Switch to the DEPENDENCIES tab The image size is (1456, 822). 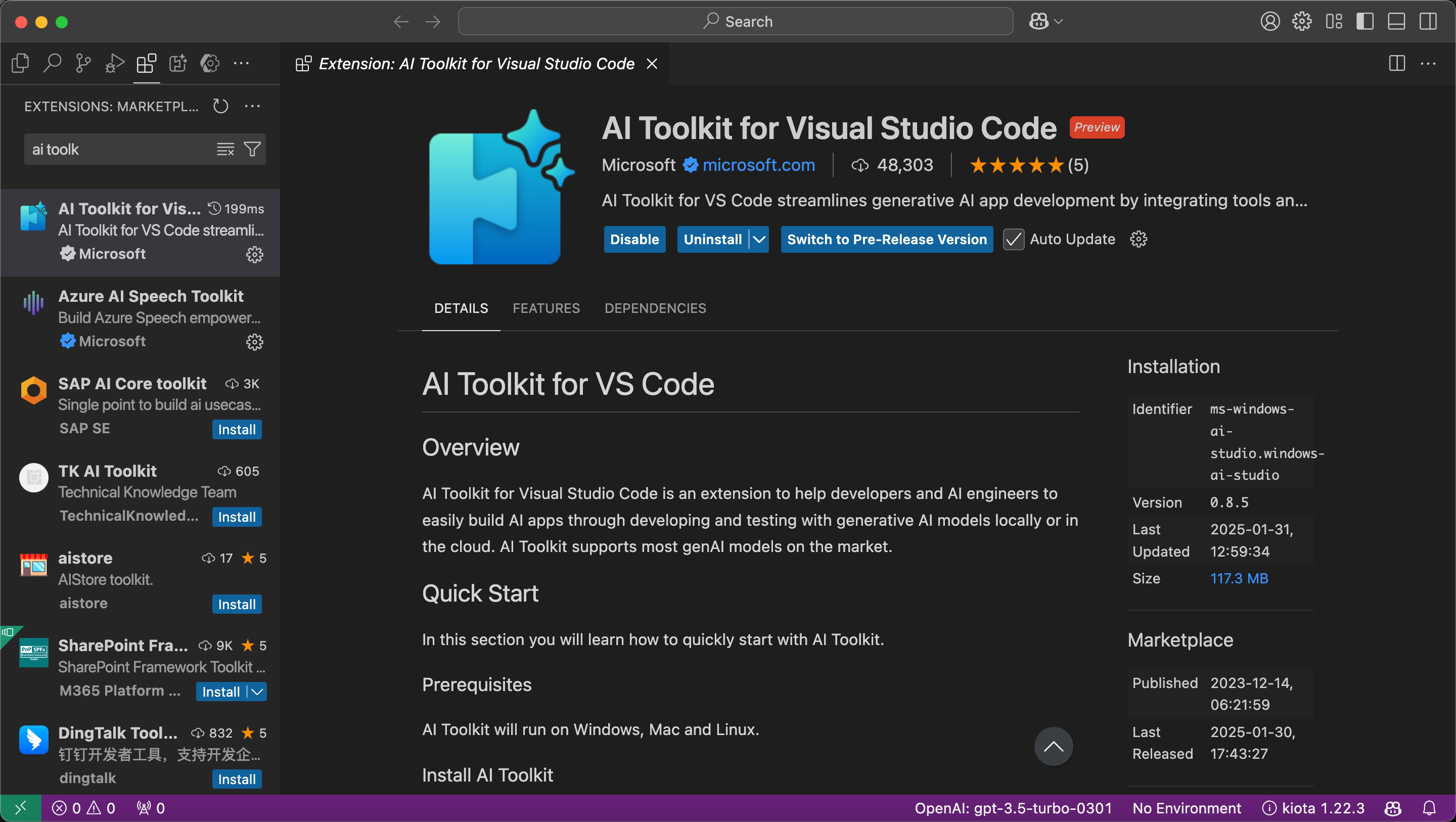pyautogui.click(x=655, y=308)
